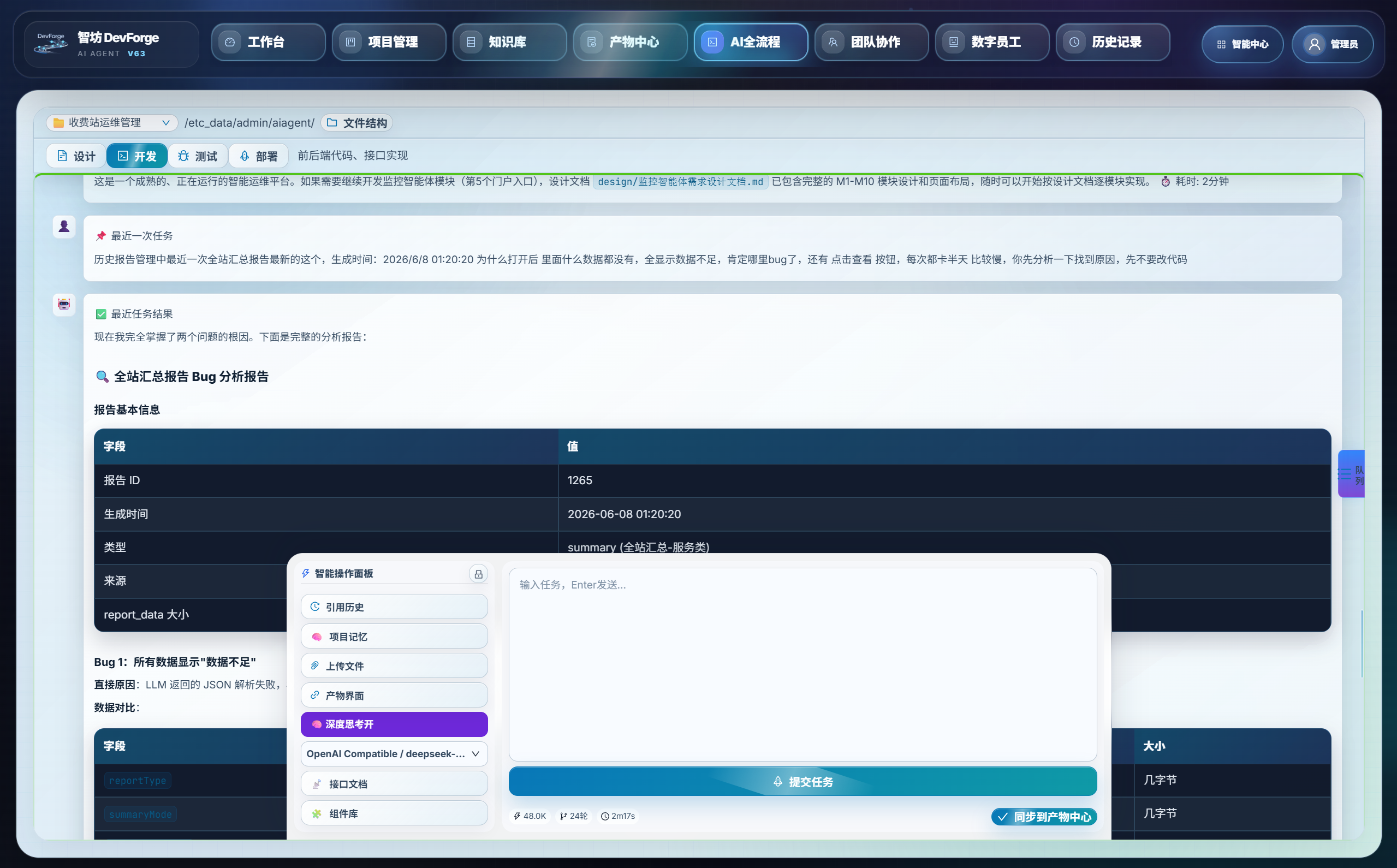The image size is (1397, 868).
Task: Open the 收费站运维管理 project dropdown
Action: 112,123
